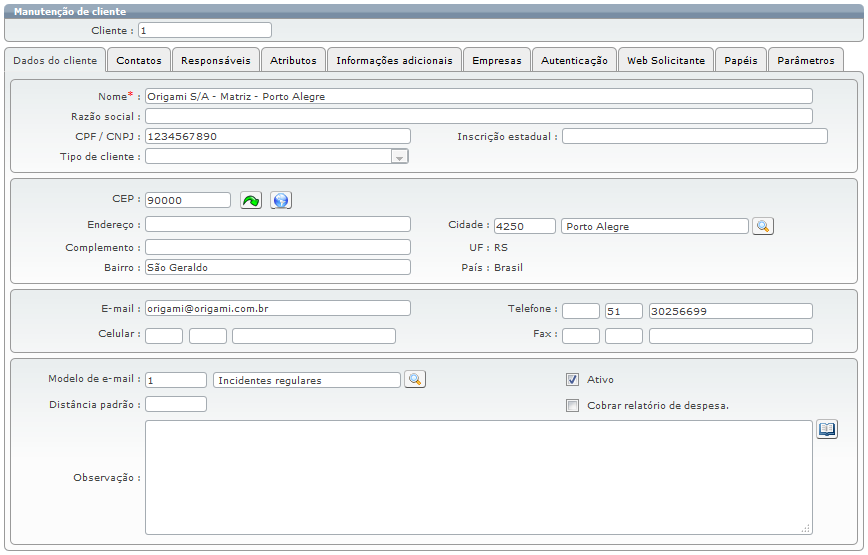
Task: Click the Cliente number field
Action: coord(205,30)
